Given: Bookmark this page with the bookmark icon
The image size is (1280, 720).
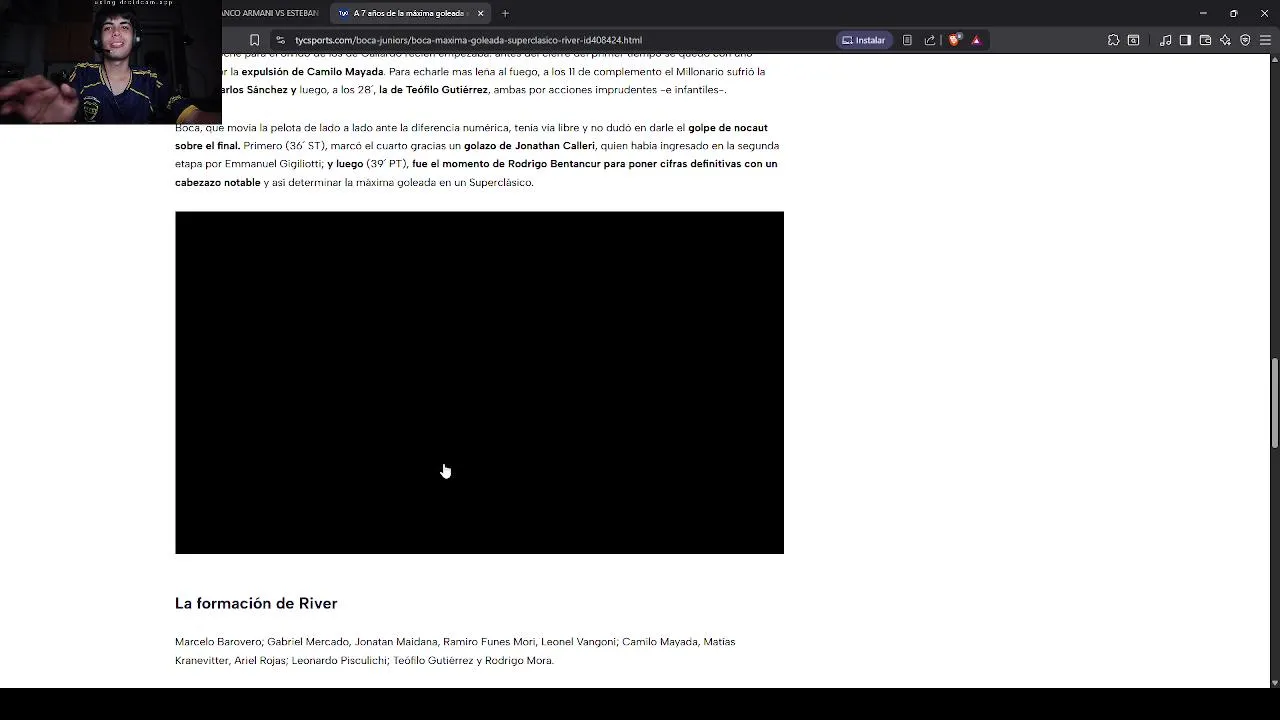Looking at the screenshot, I should click(x=254, y=40).
